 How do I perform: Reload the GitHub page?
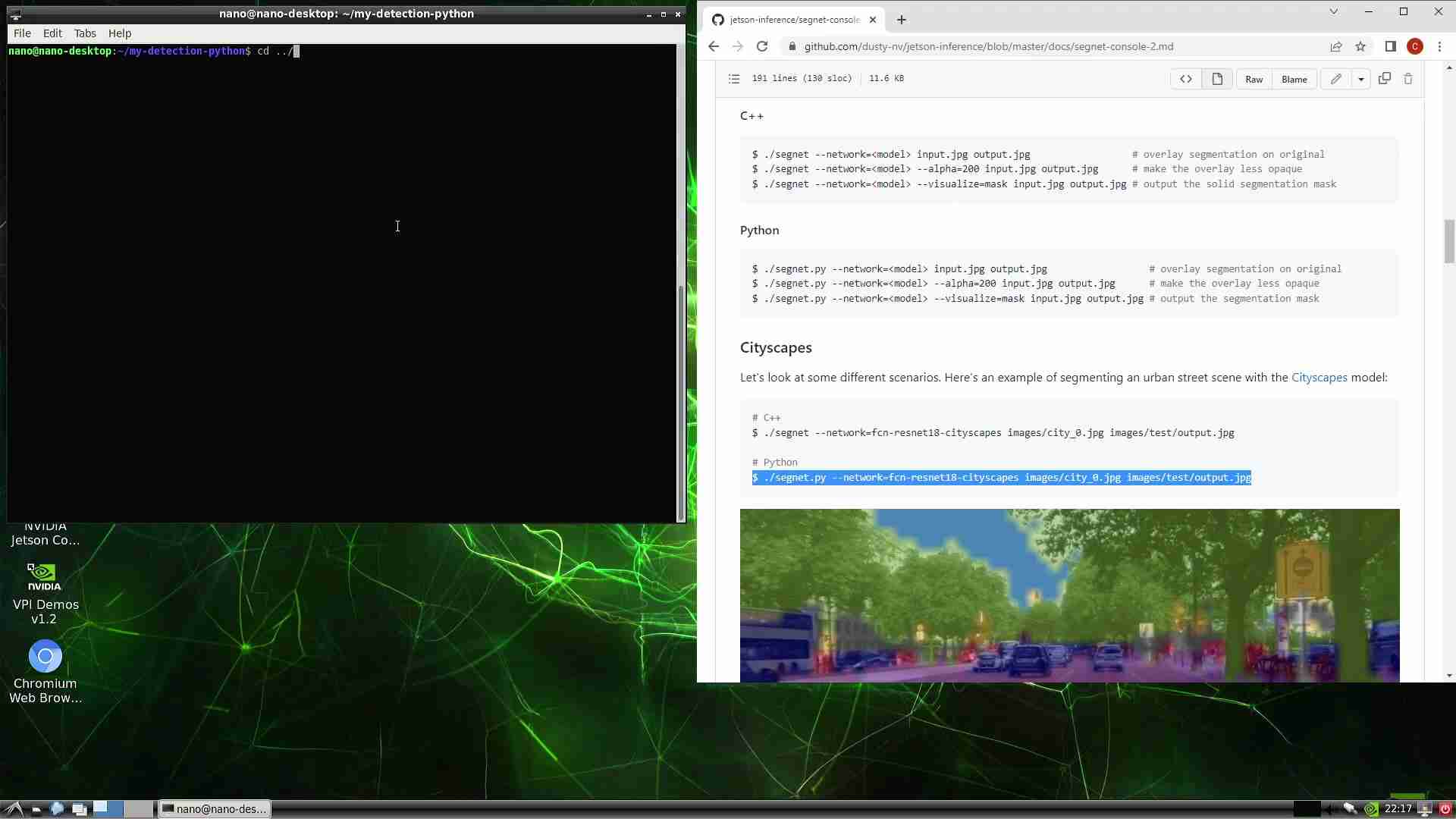click(762, 46)
